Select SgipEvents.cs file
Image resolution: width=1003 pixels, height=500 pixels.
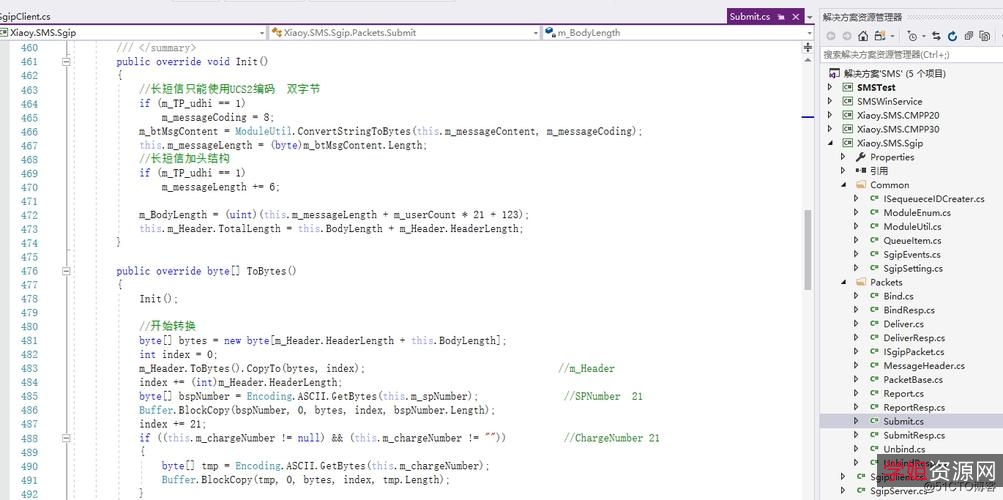pyautogui.click(x=912, y=254)
